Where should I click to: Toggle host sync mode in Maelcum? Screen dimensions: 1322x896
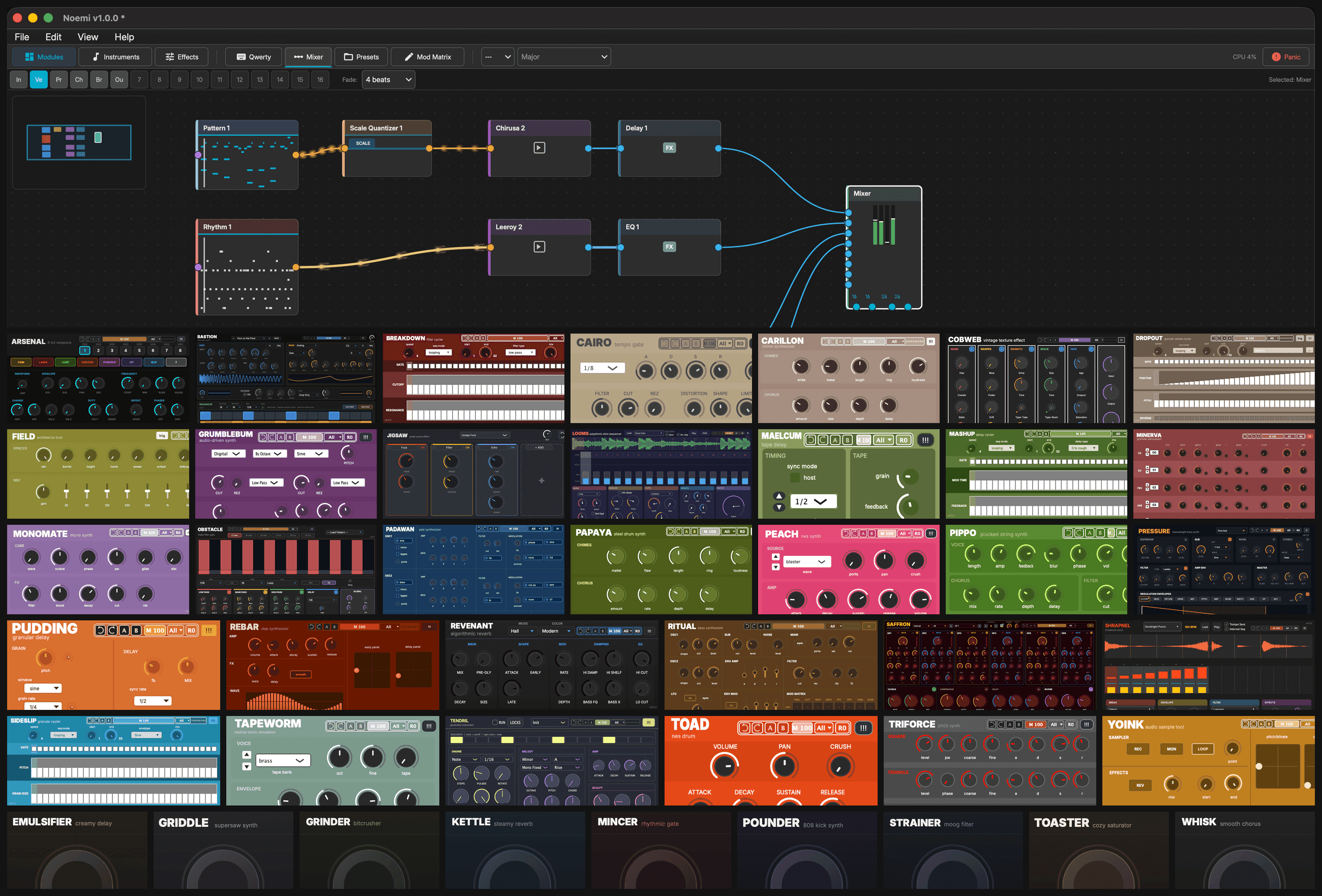point(795,478)
